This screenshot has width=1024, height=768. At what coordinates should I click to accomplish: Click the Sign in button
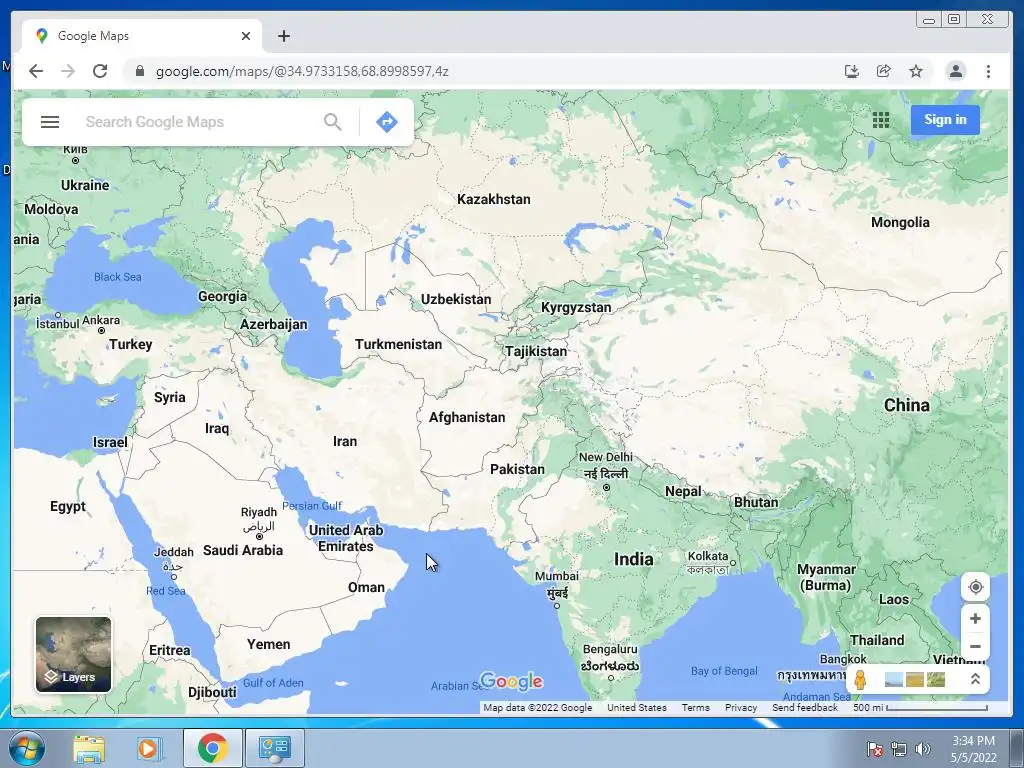pyautogui.click(x=945, y=120)
